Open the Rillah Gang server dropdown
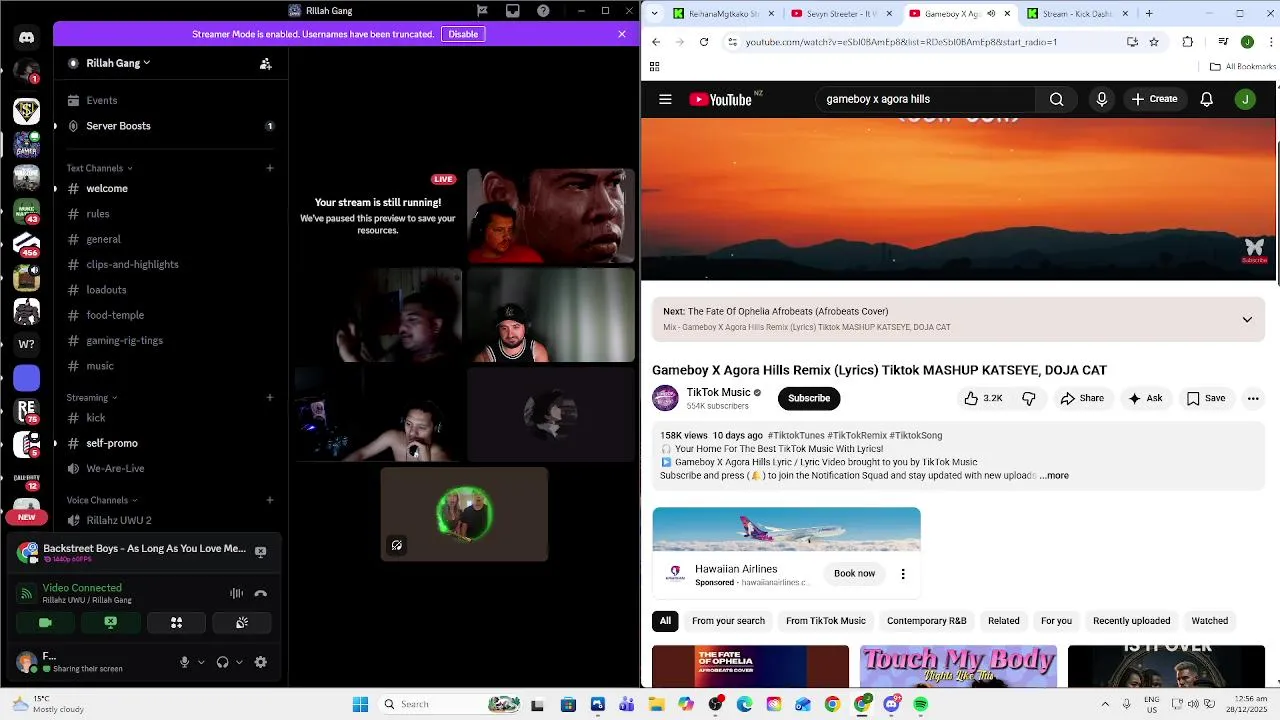 coord(118,63)
